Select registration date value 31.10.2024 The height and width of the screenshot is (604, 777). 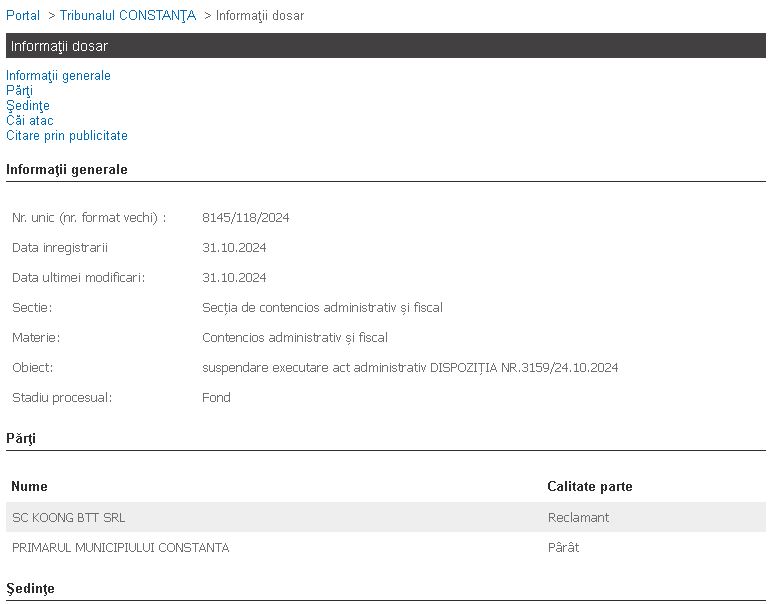(x=234, y=248)
